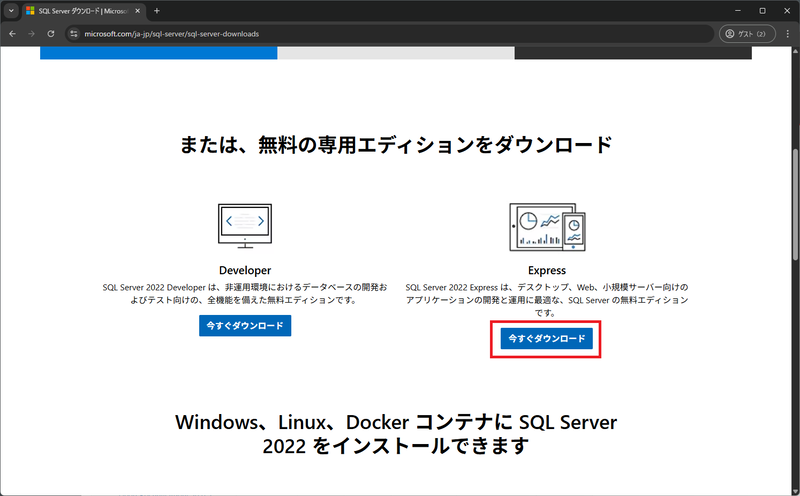The image size is (800, 496).
Task: Select the SQL Server ダウンロード tab
Action: pyautogui.click(x=83, y=11)
